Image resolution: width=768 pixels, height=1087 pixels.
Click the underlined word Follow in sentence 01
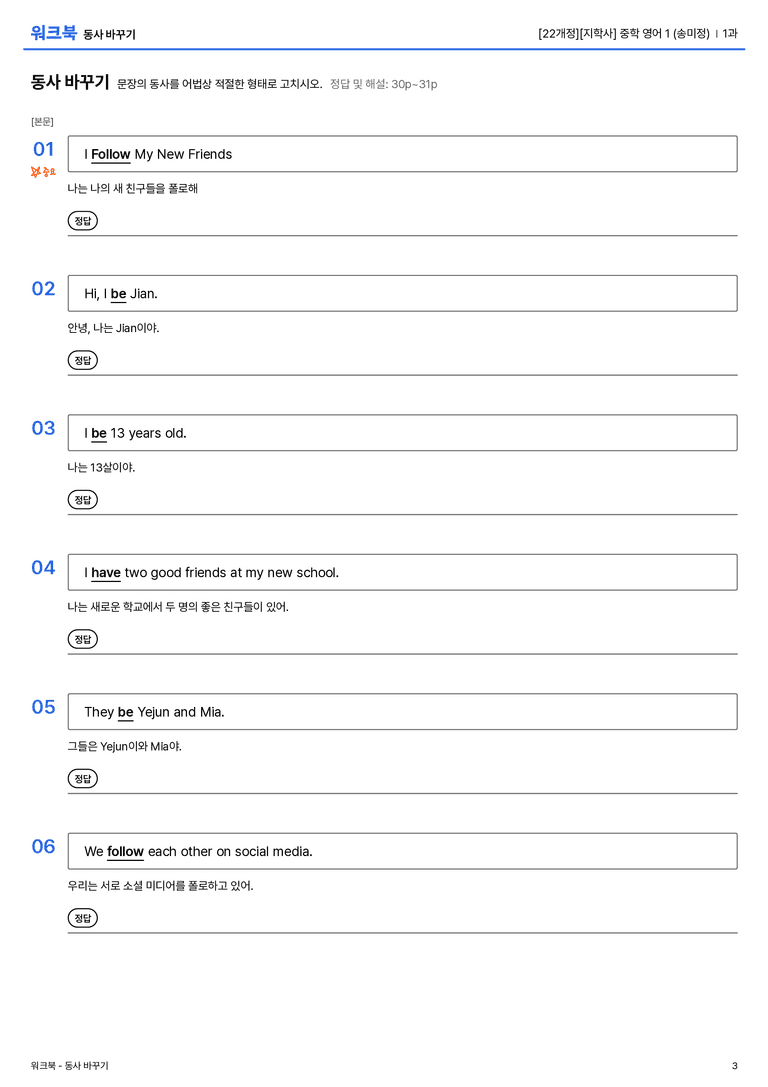pyautogui.click(x=111, y=155)
